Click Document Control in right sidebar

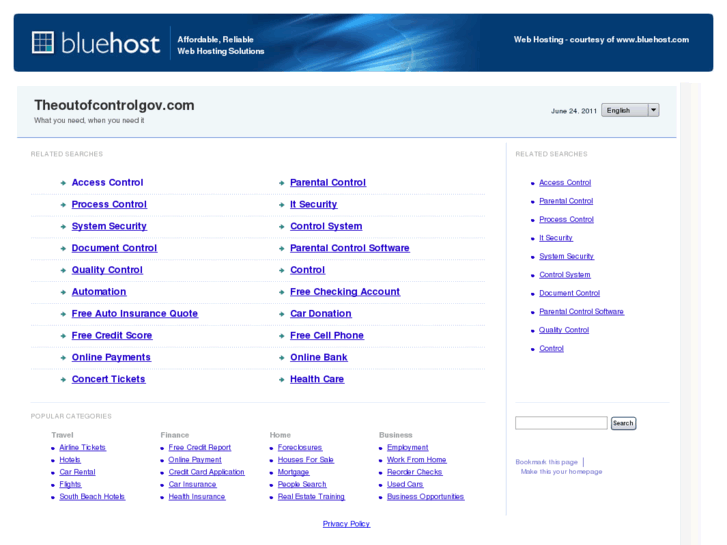pyautogui.click(x=569, y=293)
